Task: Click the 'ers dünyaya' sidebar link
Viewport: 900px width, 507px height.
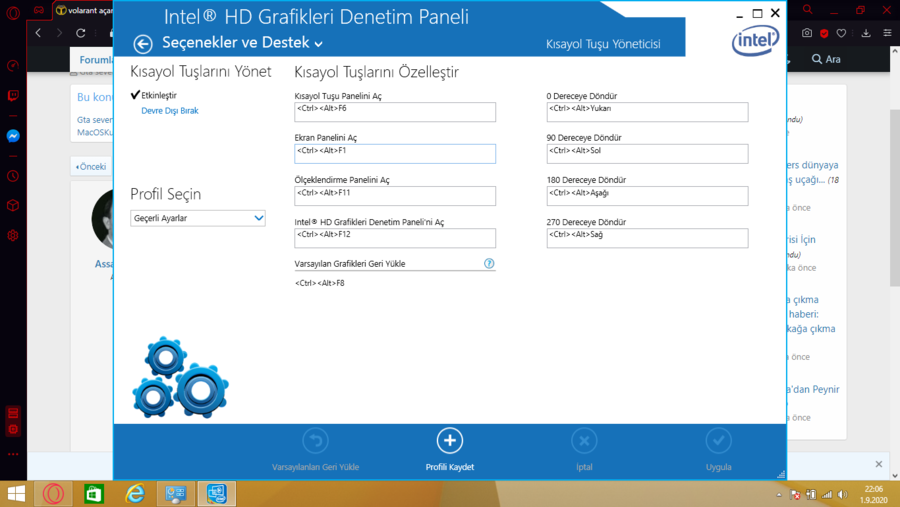Action: tap(812, 165)
